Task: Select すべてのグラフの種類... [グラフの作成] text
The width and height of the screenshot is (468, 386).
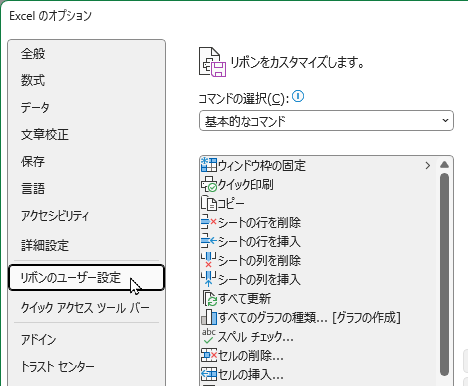Action: [x=309, y=317]
